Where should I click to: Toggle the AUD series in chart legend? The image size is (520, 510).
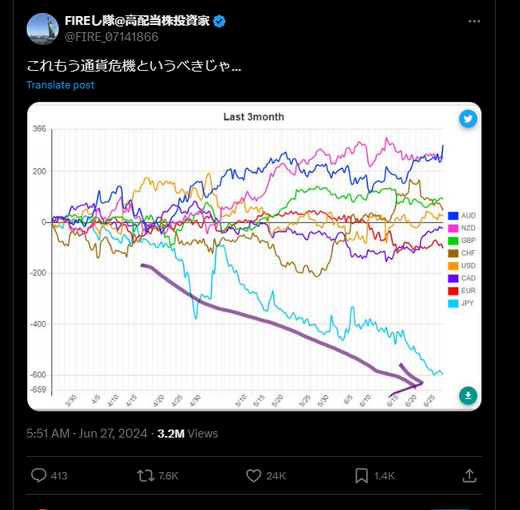pyautogui.click(x=462, y=216)
